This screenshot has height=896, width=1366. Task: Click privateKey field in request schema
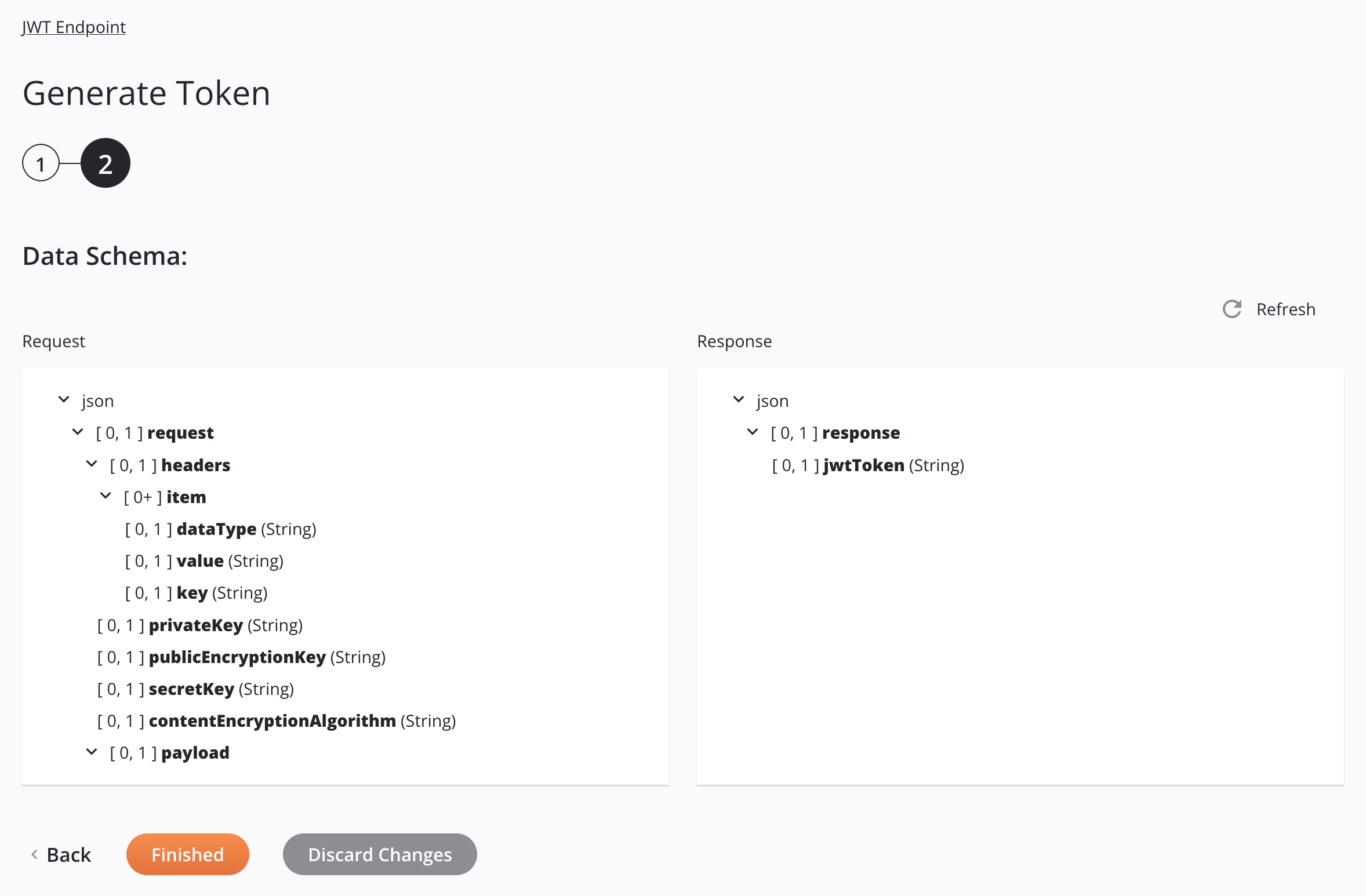click(x=195, y=625)
